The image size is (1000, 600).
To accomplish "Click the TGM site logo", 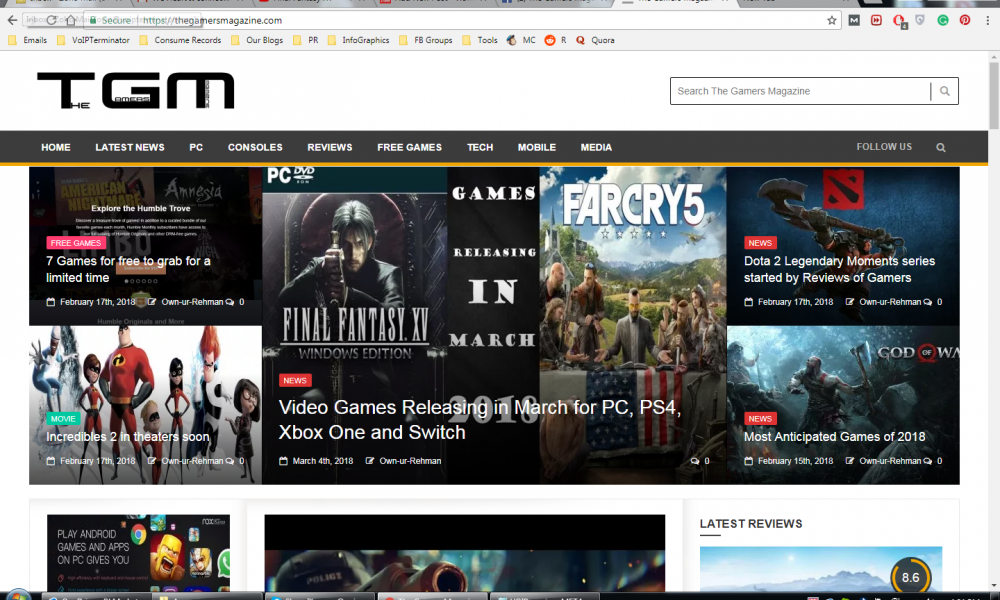I will (x=136, y=91).
